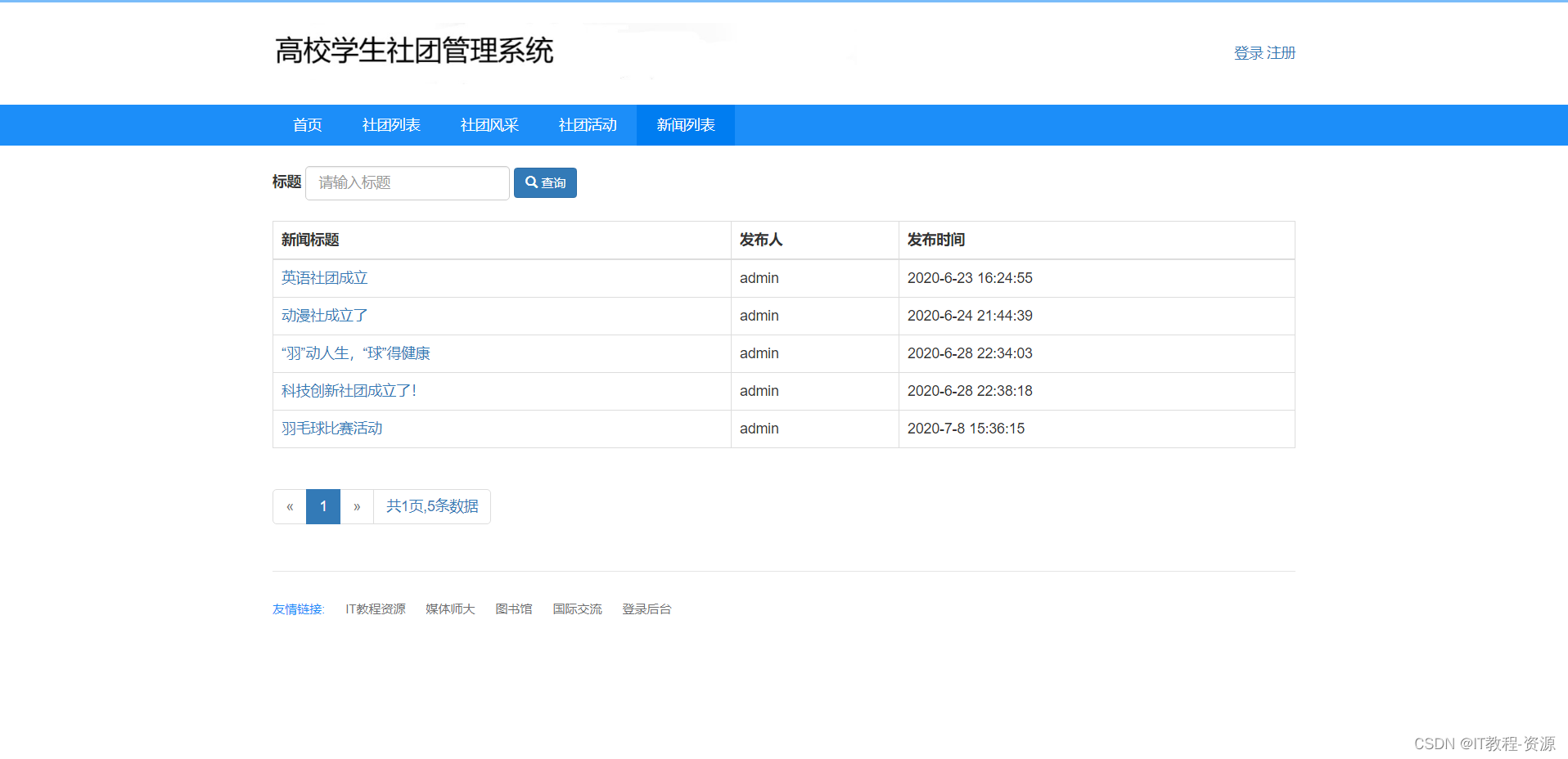1568x759 pixels.
Task: Click the 共1页,5条数据 pagination summary
Action: (x=432, y=506)
